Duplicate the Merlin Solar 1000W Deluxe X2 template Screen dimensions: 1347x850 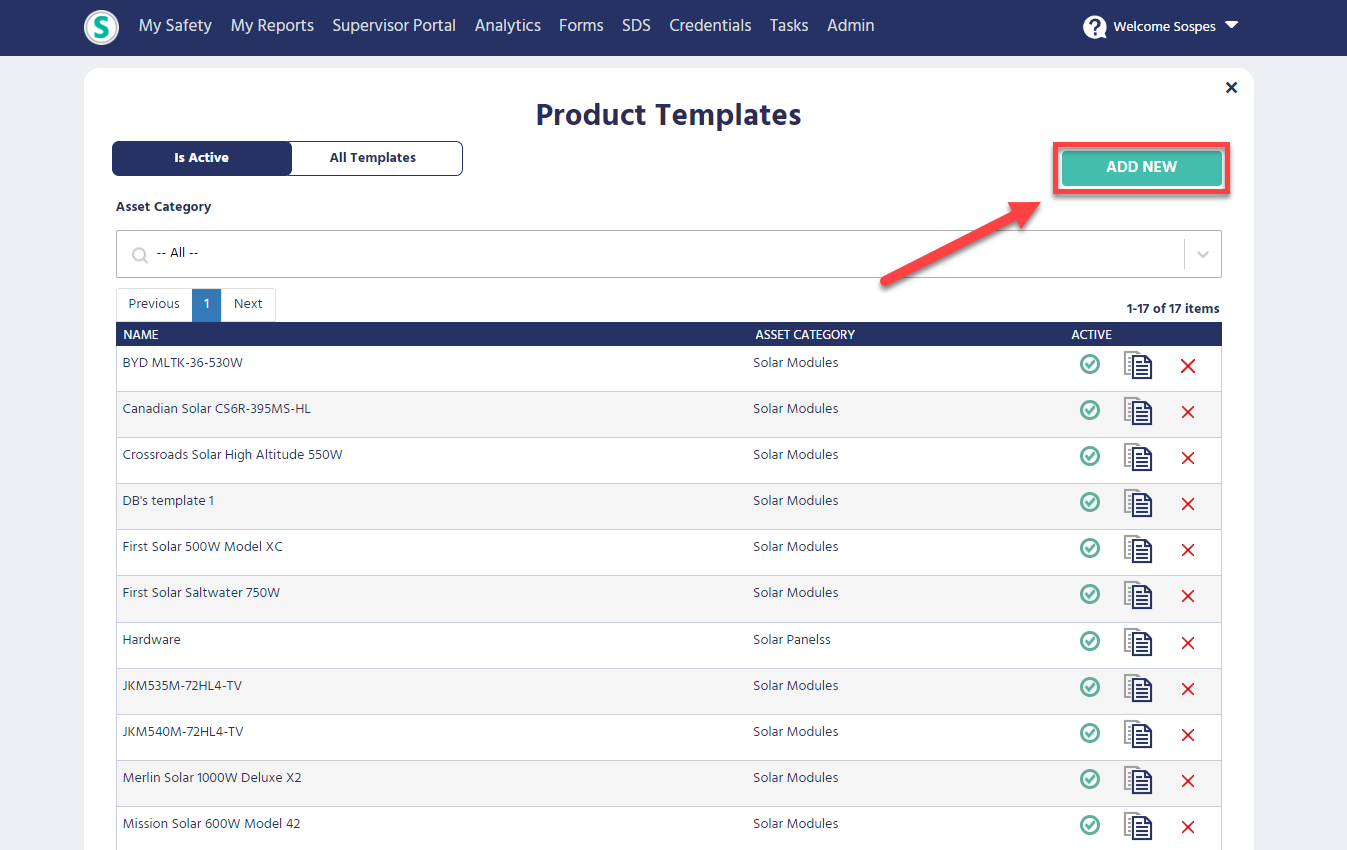[1138, 780]
